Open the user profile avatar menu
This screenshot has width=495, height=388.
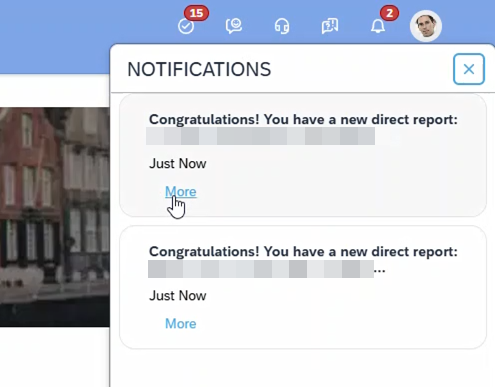[x=426, y=26]
